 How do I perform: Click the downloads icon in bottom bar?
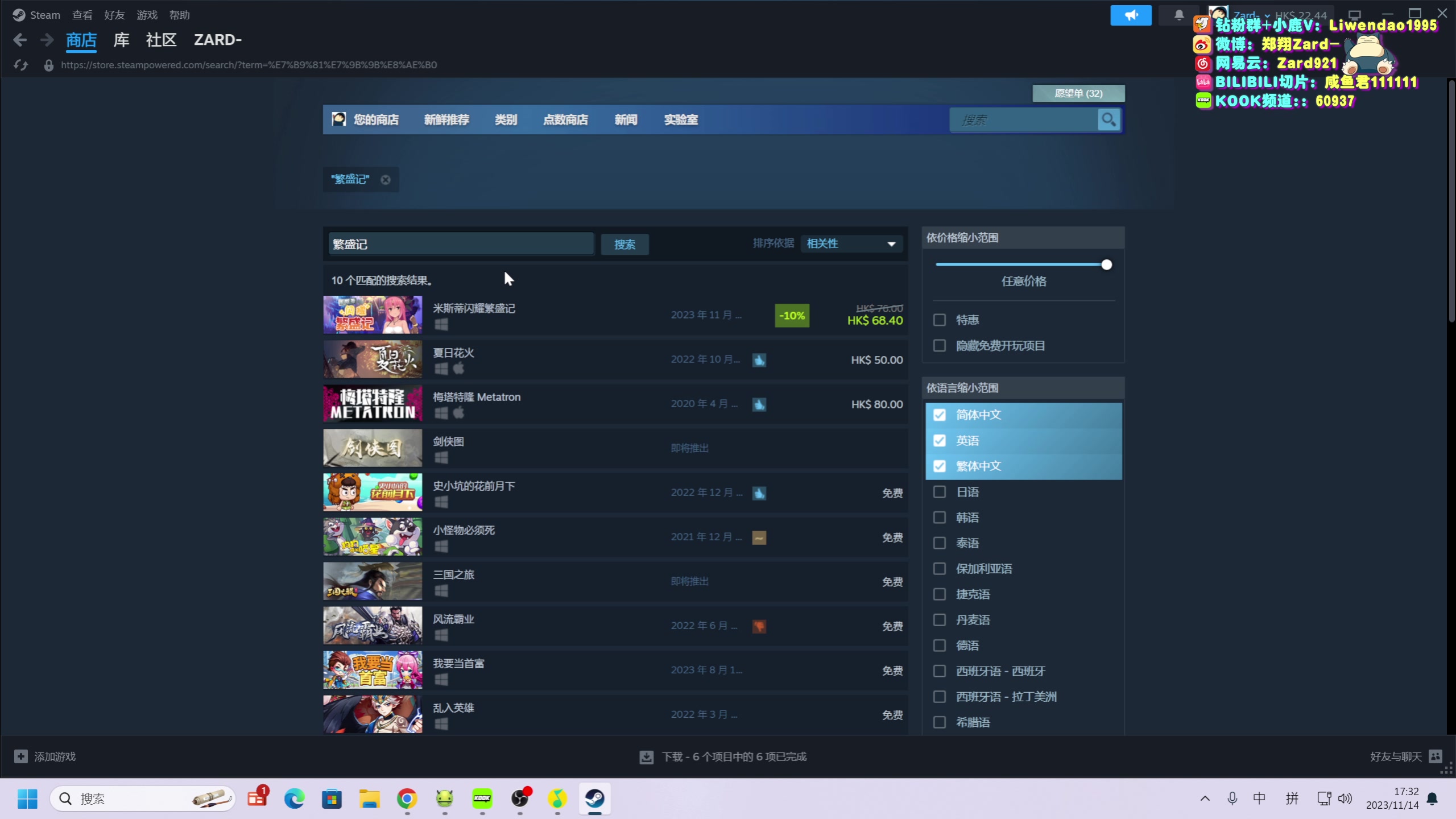pyautogui.click(x=647, y=757)
